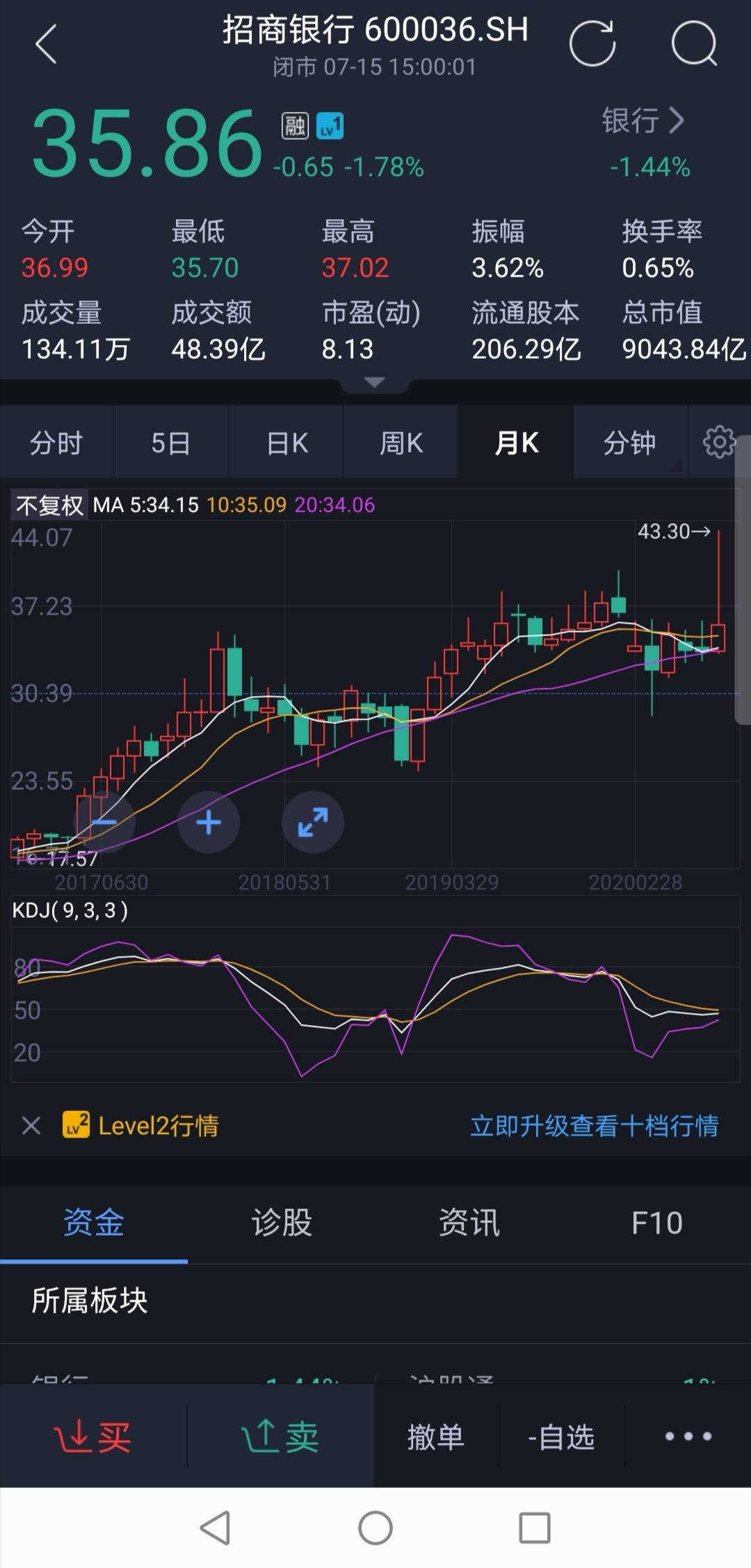Switch to 5日 chart tab
This screenshot has height=1568, width=751.
coord(171,442)
